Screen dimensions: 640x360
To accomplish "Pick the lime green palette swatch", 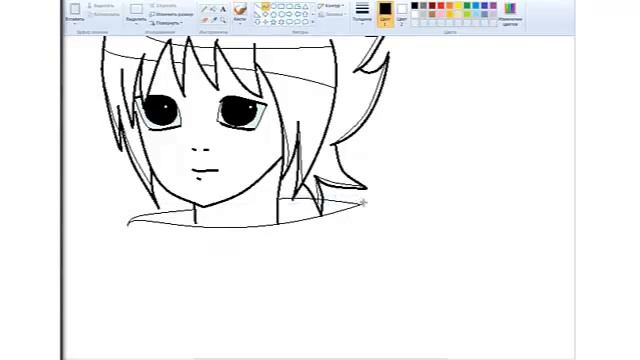I will [467, 14].
